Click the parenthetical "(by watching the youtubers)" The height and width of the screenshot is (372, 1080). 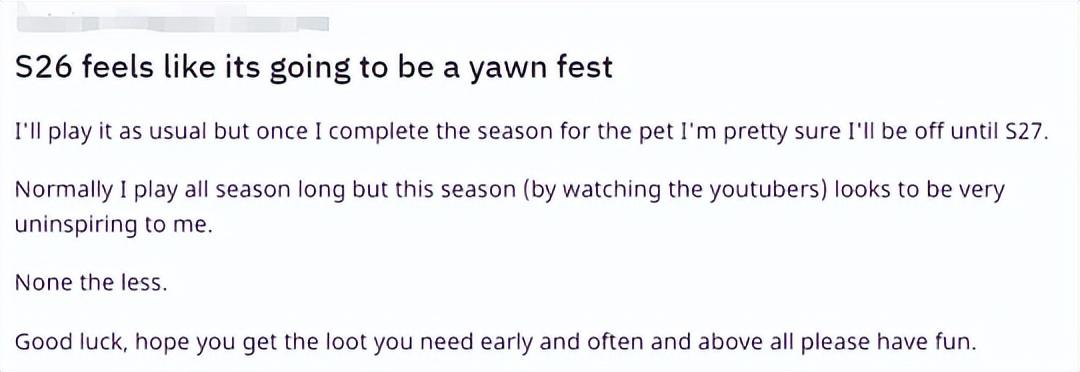[676, 190]
